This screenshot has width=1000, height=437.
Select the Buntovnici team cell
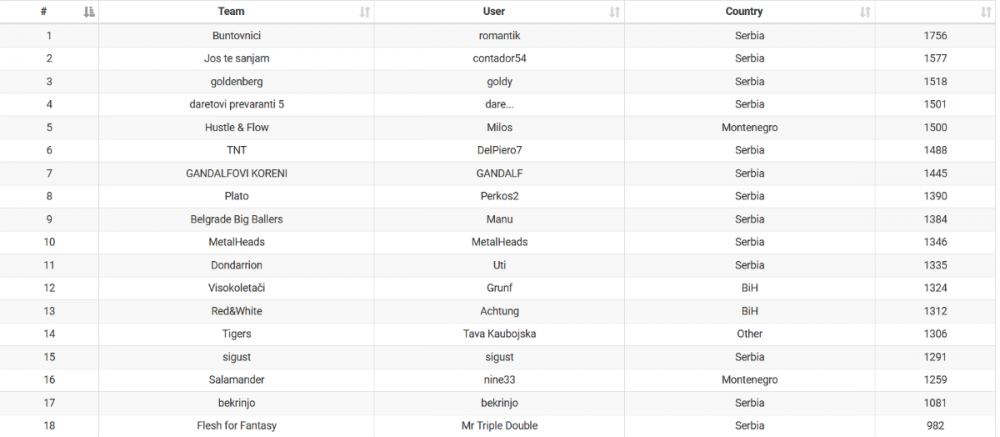pos(236,36)
